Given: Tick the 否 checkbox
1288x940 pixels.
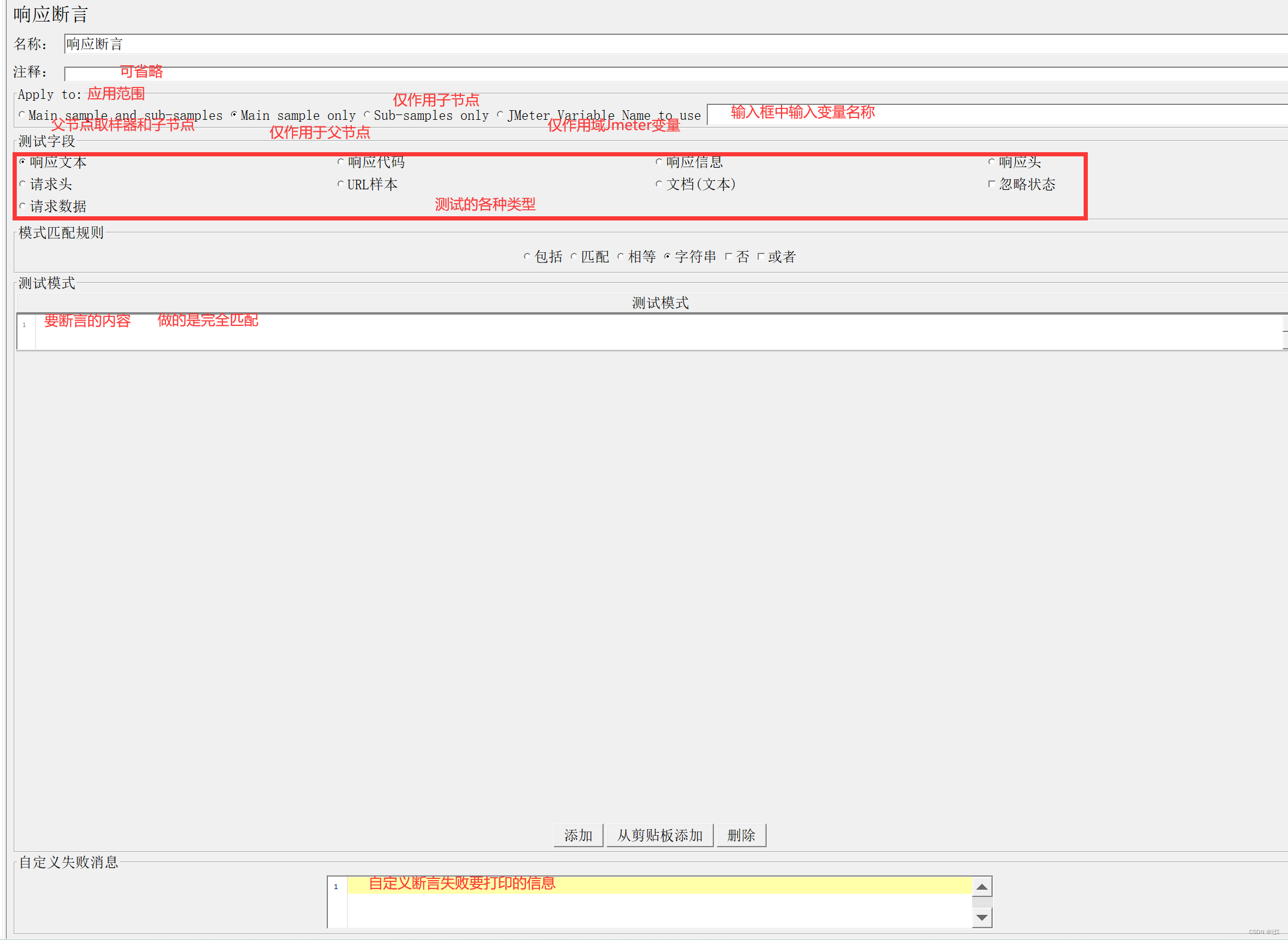Looking at the screenshot, I should coord(729,256).
